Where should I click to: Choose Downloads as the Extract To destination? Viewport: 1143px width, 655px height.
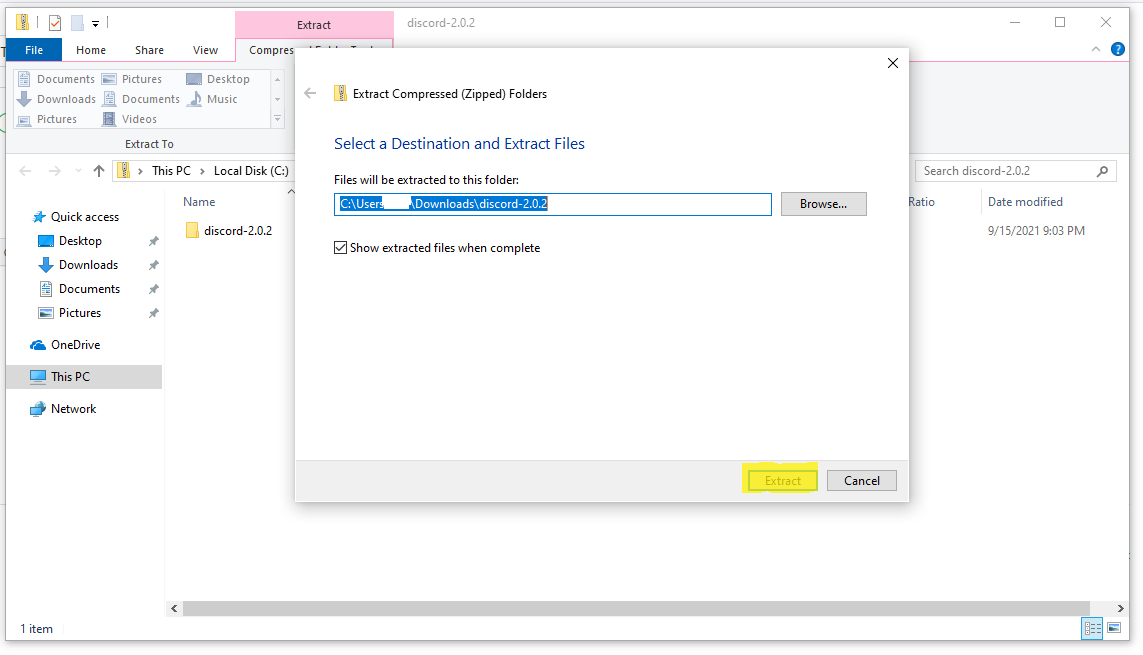pyautogui.click(x=56, y=99)
